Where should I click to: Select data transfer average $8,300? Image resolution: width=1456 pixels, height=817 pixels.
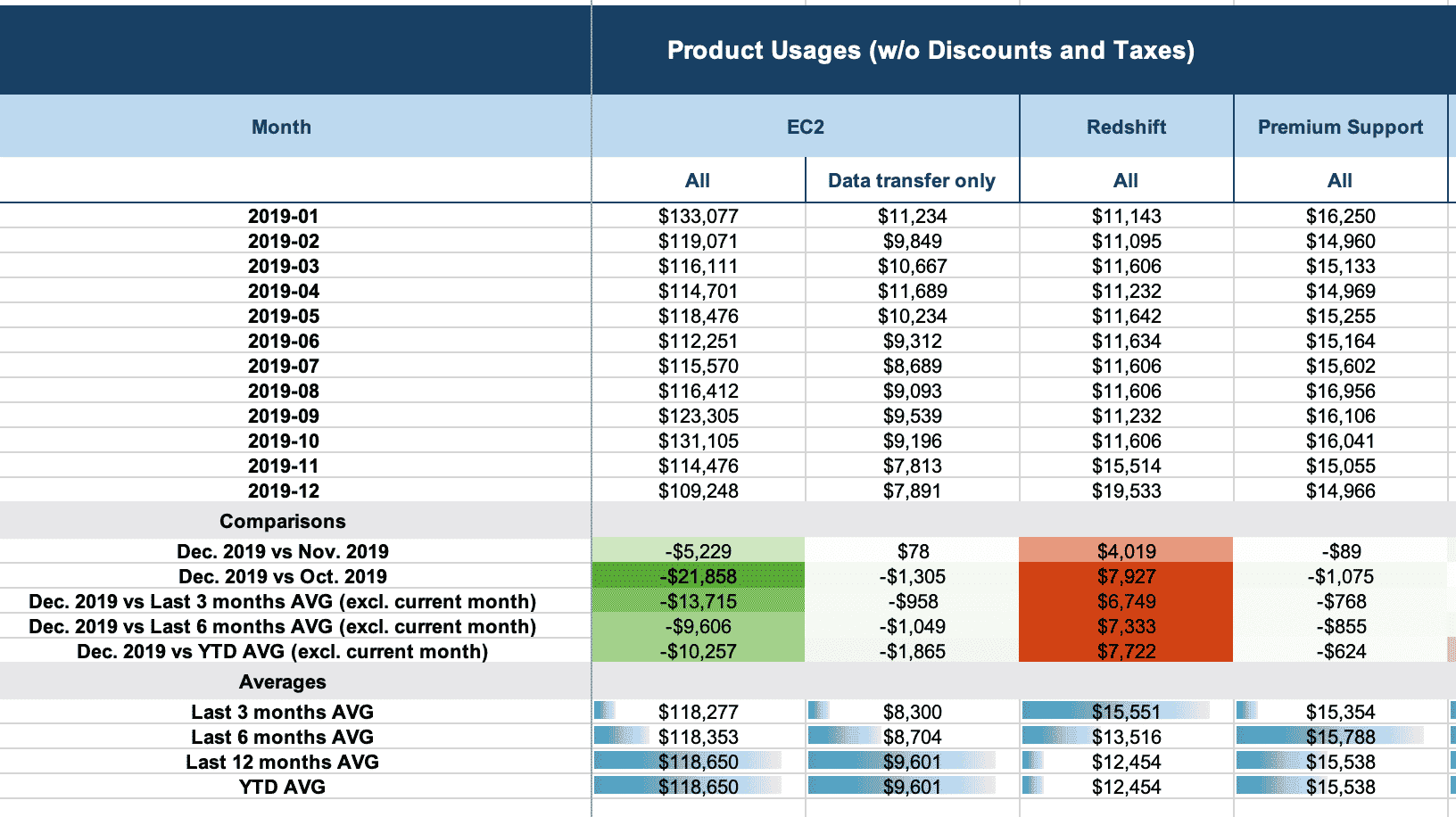pyautogui.click(x=913, y=712)
